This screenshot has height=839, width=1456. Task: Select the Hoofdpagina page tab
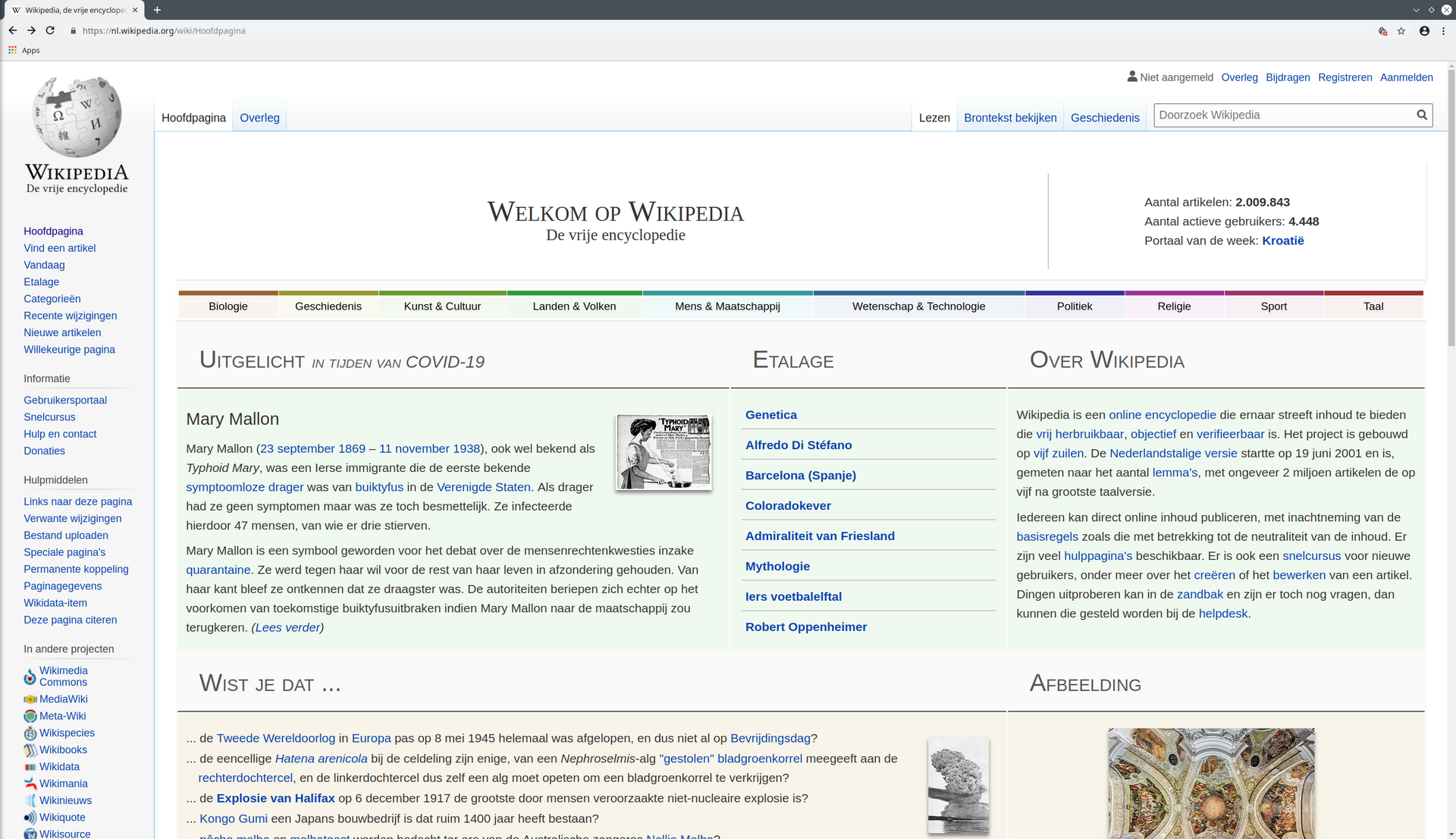point(193,118)
